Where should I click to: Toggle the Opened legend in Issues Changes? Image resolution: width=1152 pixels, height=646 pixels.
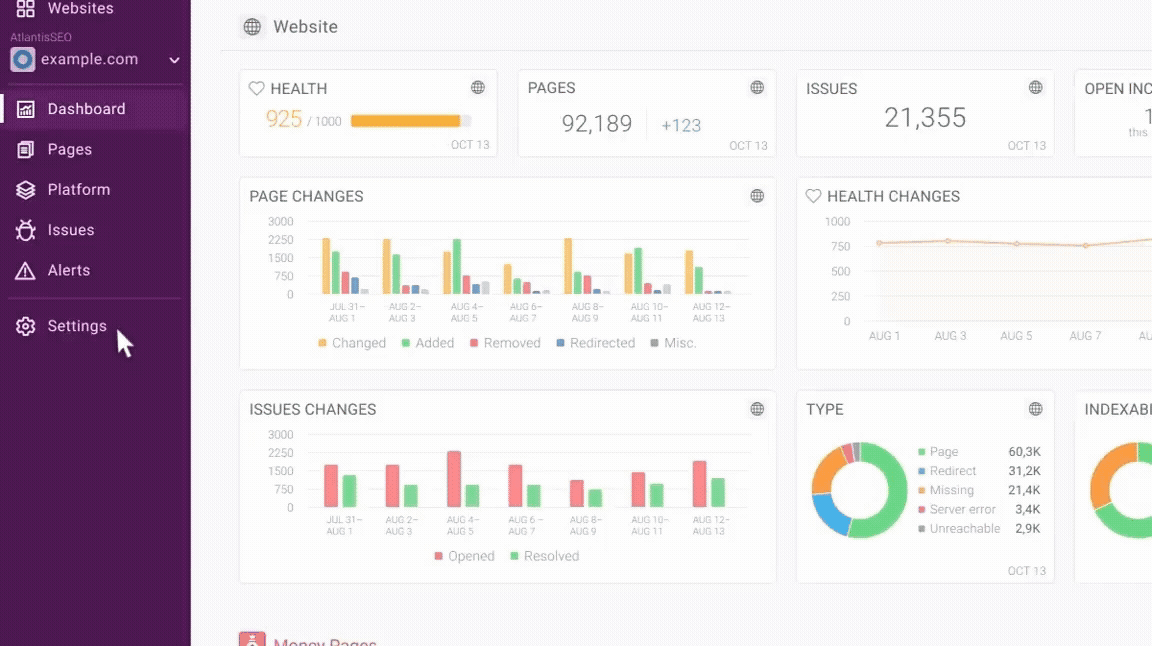(x=464, y=556)
